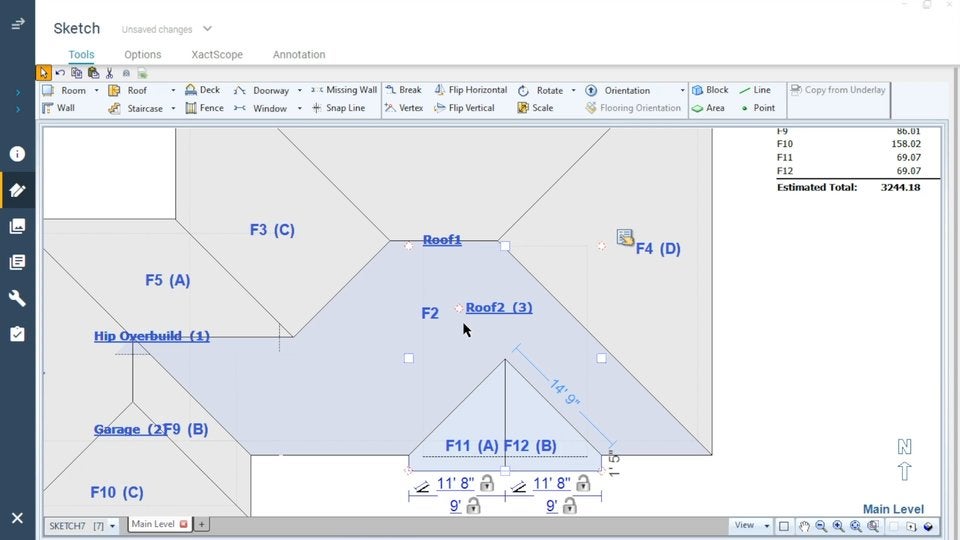Screen dimensions: 960x540
Task: Add a new level with plus button
Action: pos(201,524)
